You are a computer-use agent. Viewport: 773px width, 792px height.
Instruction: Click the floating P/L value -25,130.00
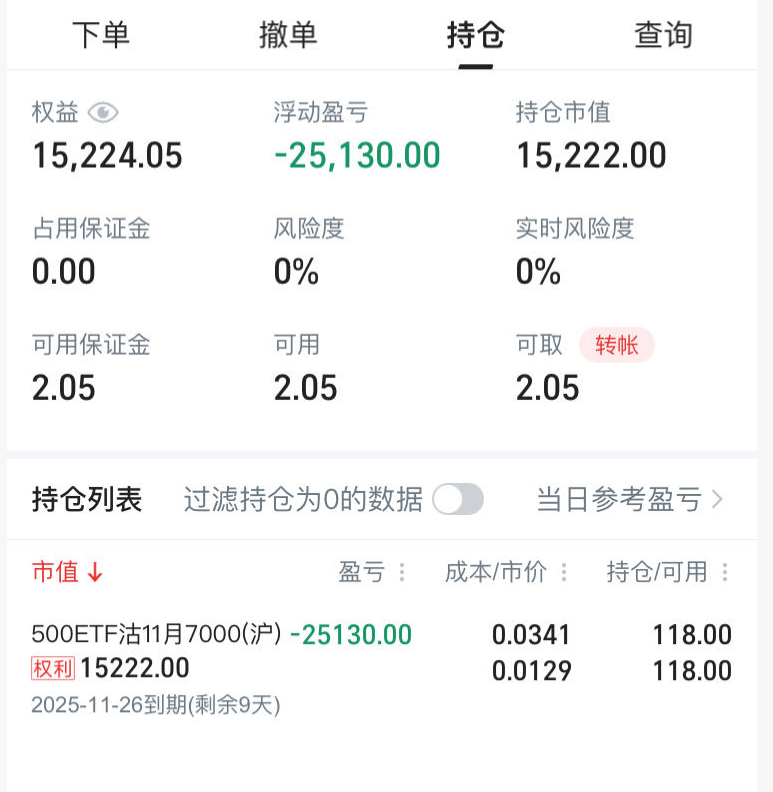[357, 156]
